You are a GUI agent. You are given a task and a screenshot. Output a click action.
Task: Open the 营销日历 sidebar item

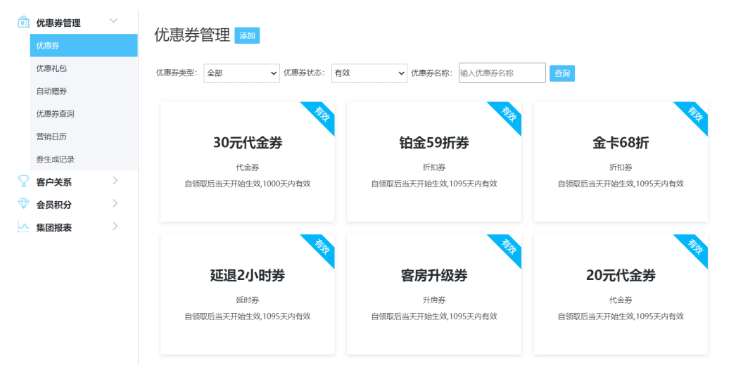(x=83, y=137)
